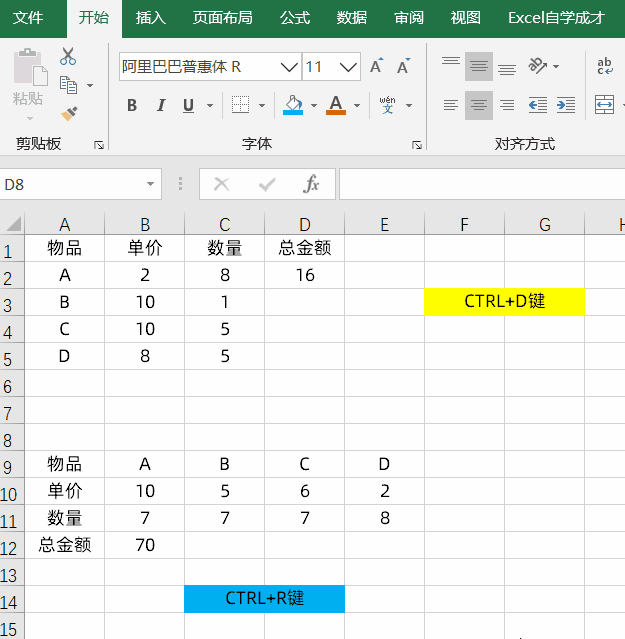
Task: Click the wrap text icon
Action: point(605,66)
